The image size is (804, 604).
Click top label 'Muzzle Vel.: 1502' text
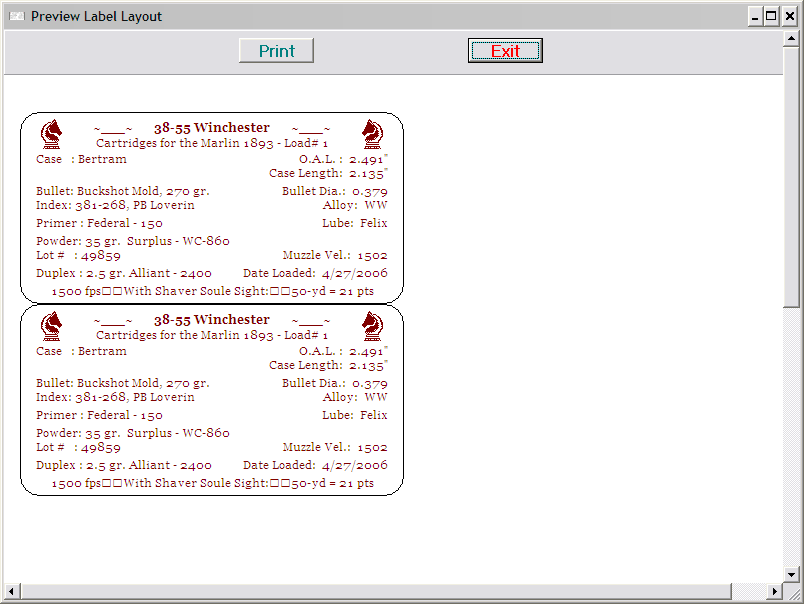[x=335, y=255]
